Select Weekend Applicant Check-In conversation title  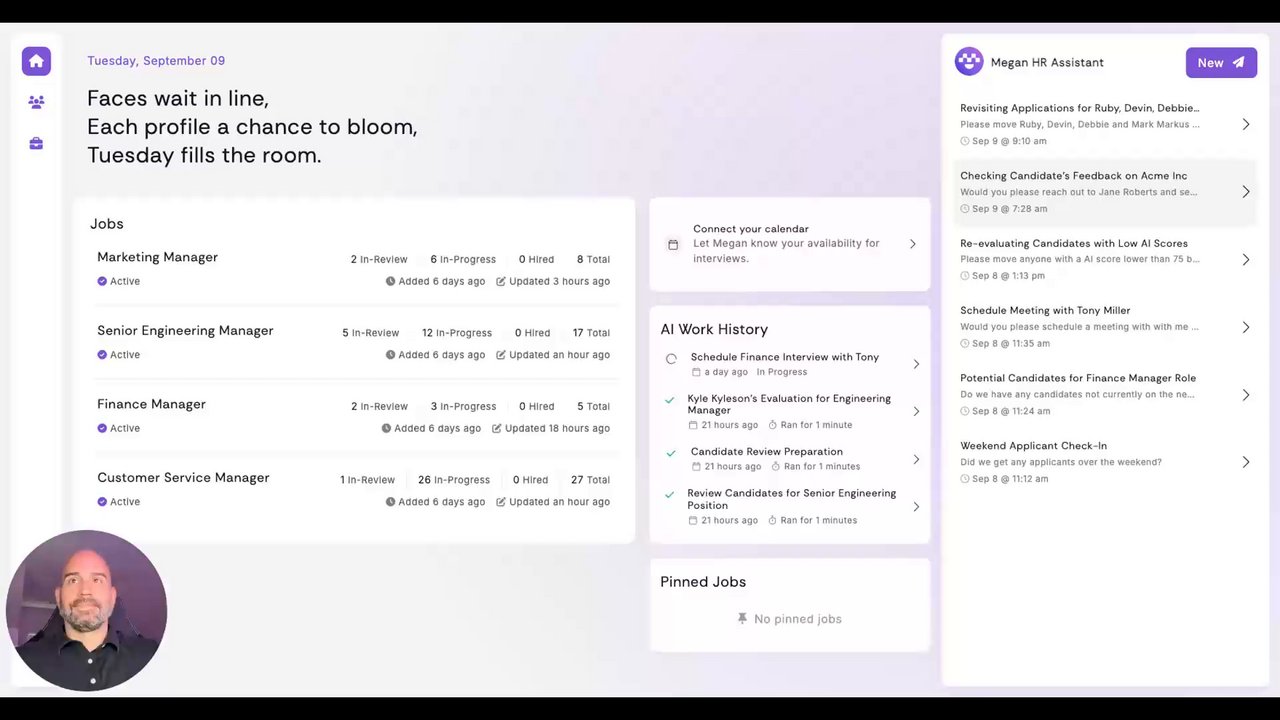point(1033,446)
